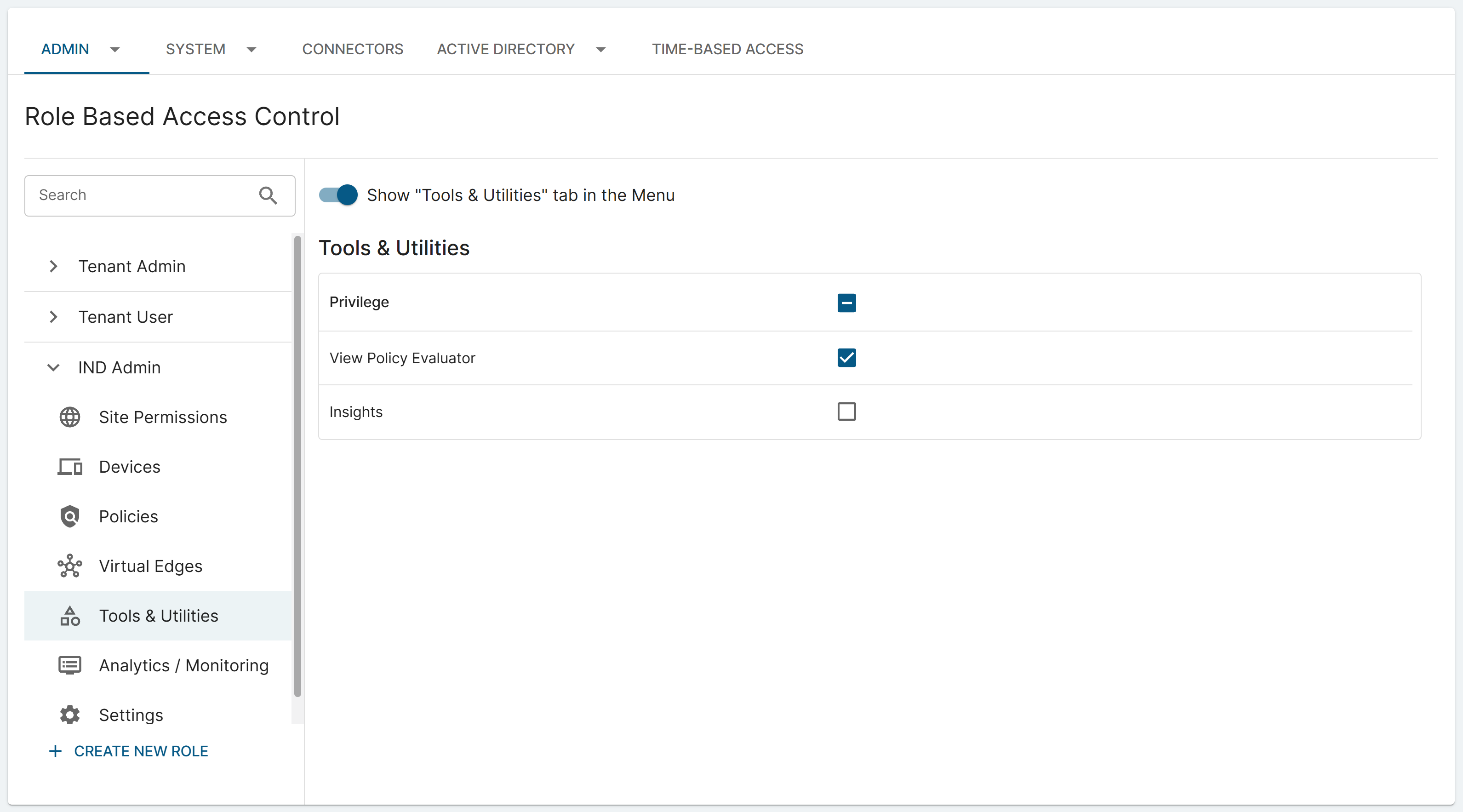The image size is (1463, 812).
Task: Click the Policies shield icon
Action: (x=70, y=516)
